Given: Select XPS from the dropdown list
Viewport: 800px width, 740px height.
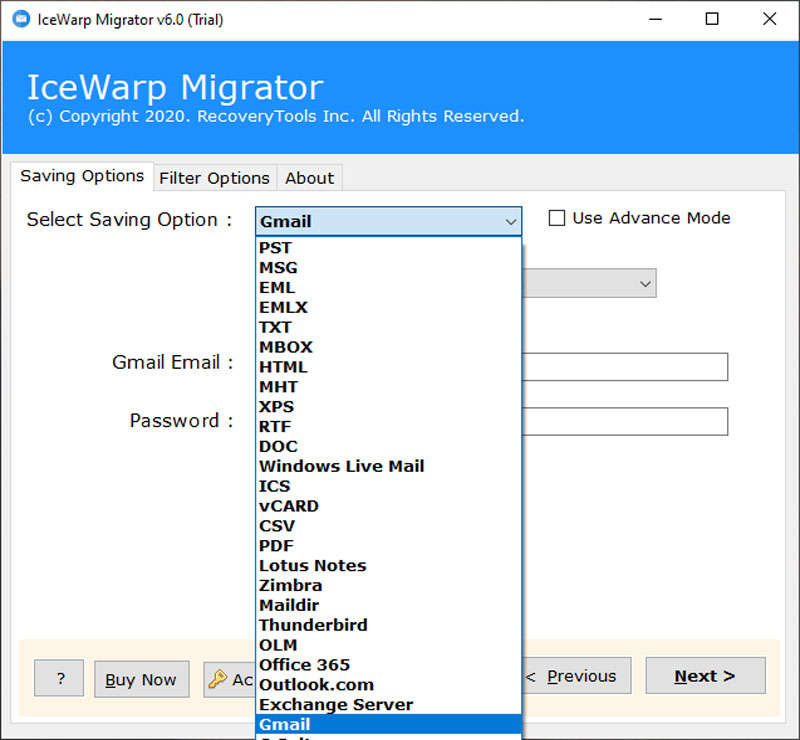Looking at the screenshot, I should pos(388,407).
